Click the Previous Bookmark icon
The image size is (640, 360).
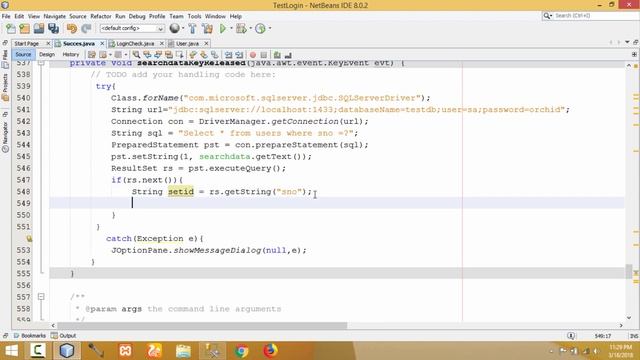pyautogui.click(x=193, y=55)
